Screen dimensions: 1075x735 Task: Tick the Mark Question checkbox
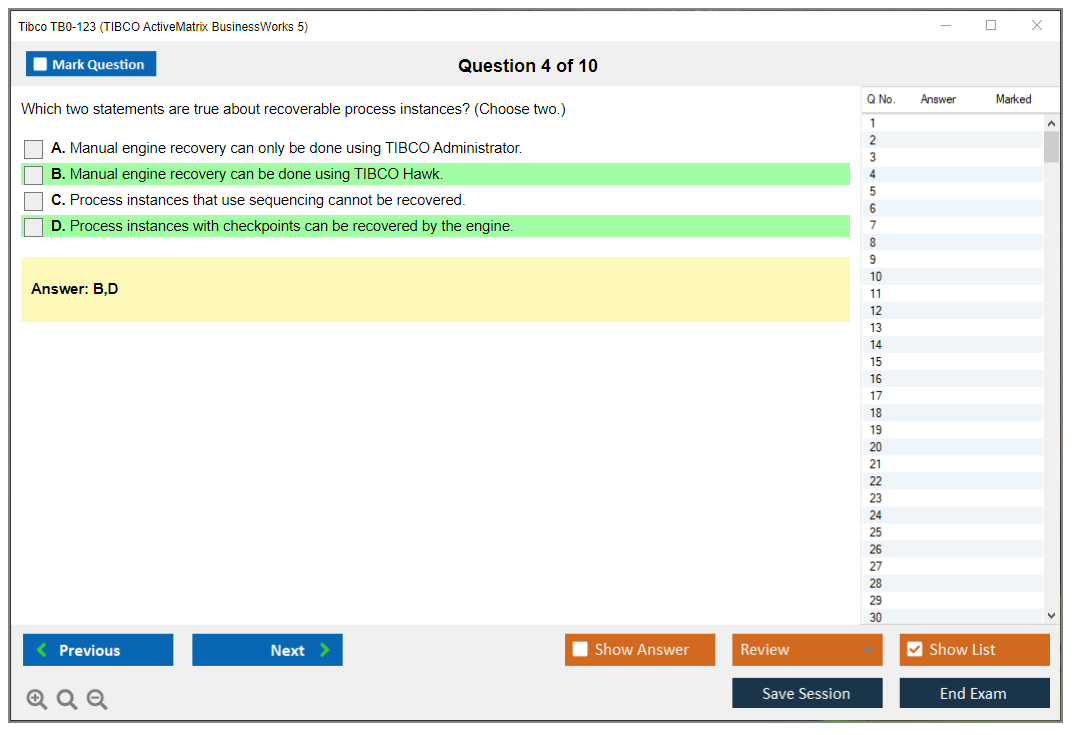click(x=41, y=65)
